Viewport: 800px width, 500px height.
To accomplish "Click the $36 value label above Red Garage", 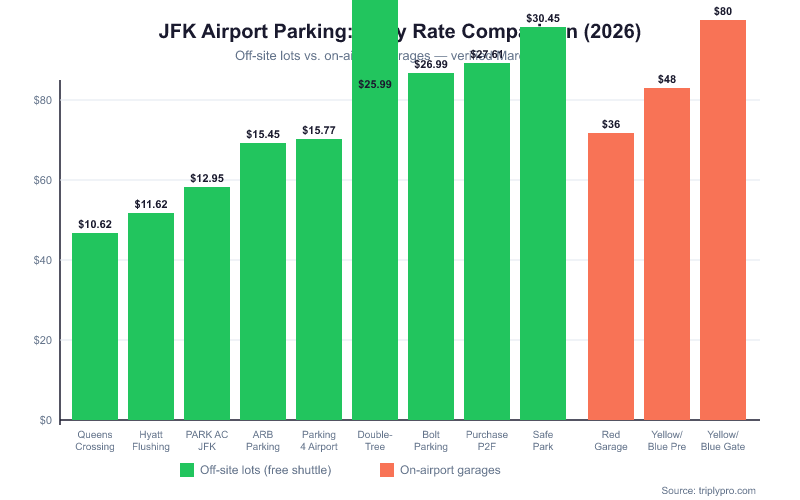I will [611, 124].
